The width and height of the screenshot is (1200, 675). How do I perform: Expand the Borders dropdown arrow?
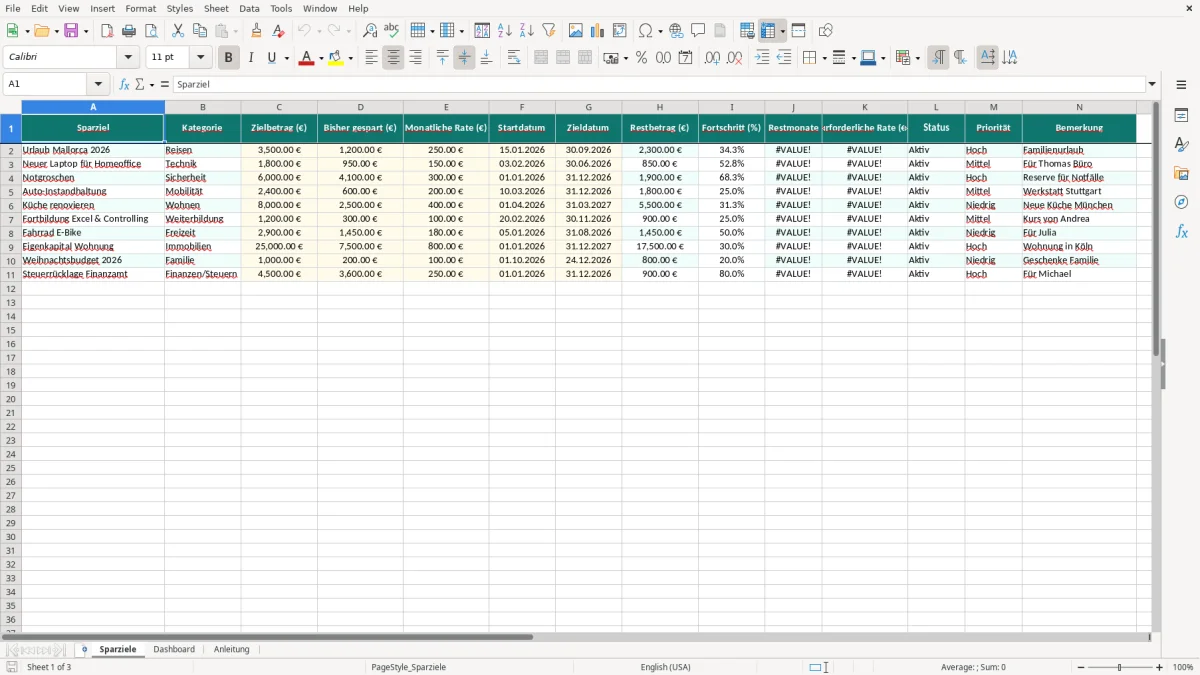tap(825, 58)
